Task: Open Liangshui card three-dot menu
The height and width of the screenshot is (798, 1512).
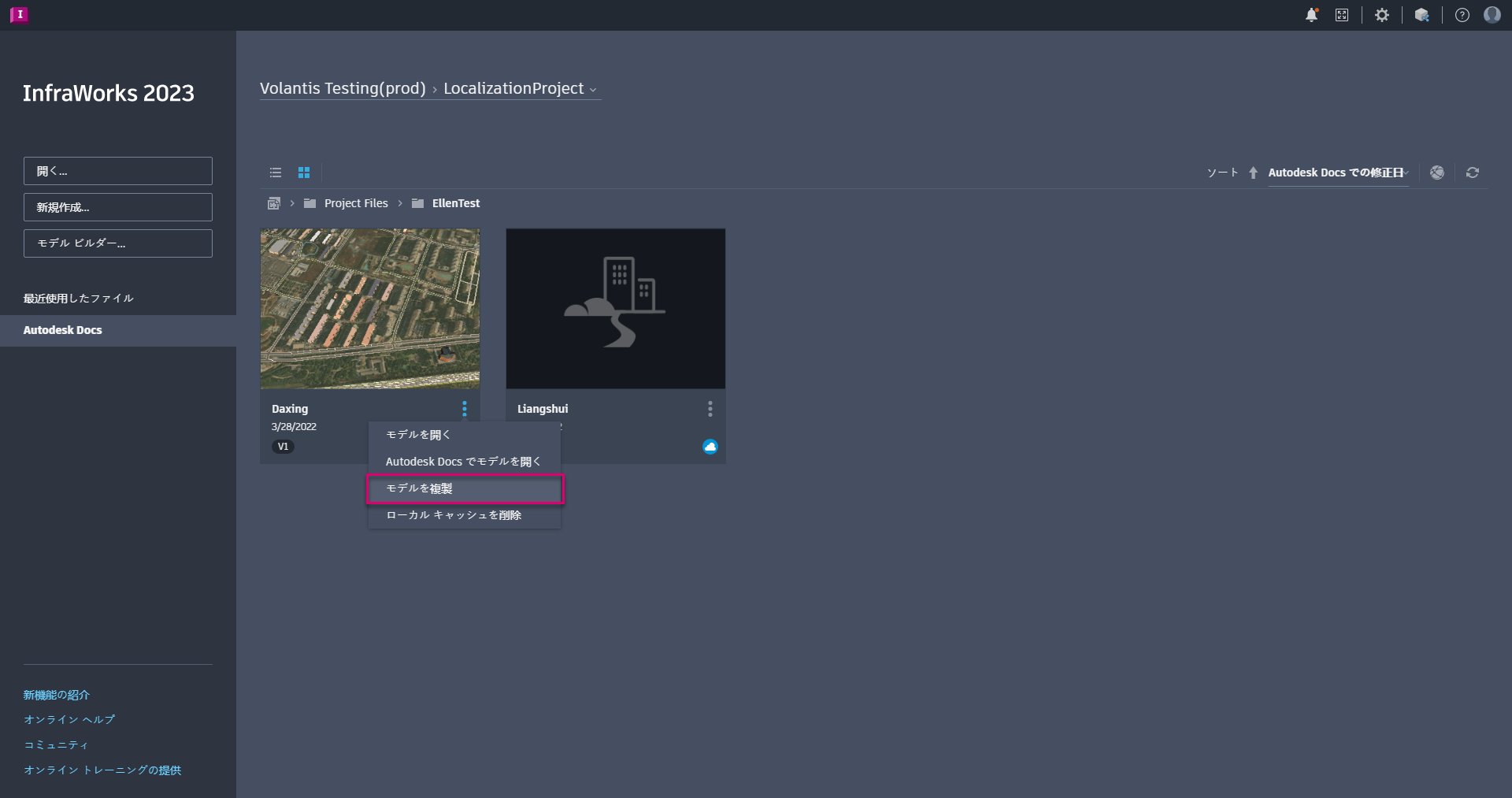Action: (x=710, y=409)
